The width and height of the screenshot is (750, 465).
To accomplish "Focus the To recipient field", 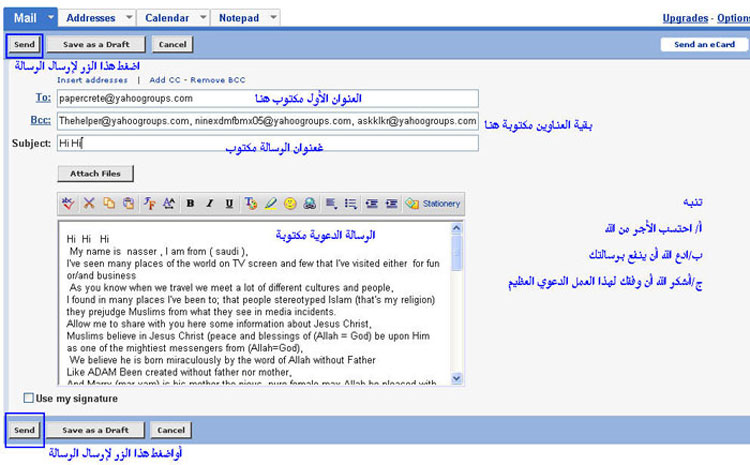I will point(268,99).
